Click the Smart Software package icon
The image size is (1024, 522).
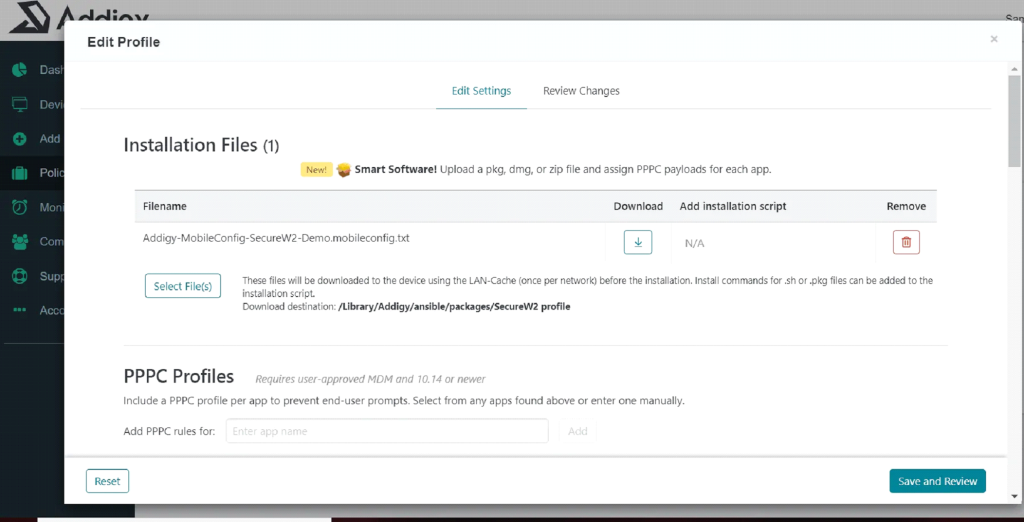pos(344,169)
